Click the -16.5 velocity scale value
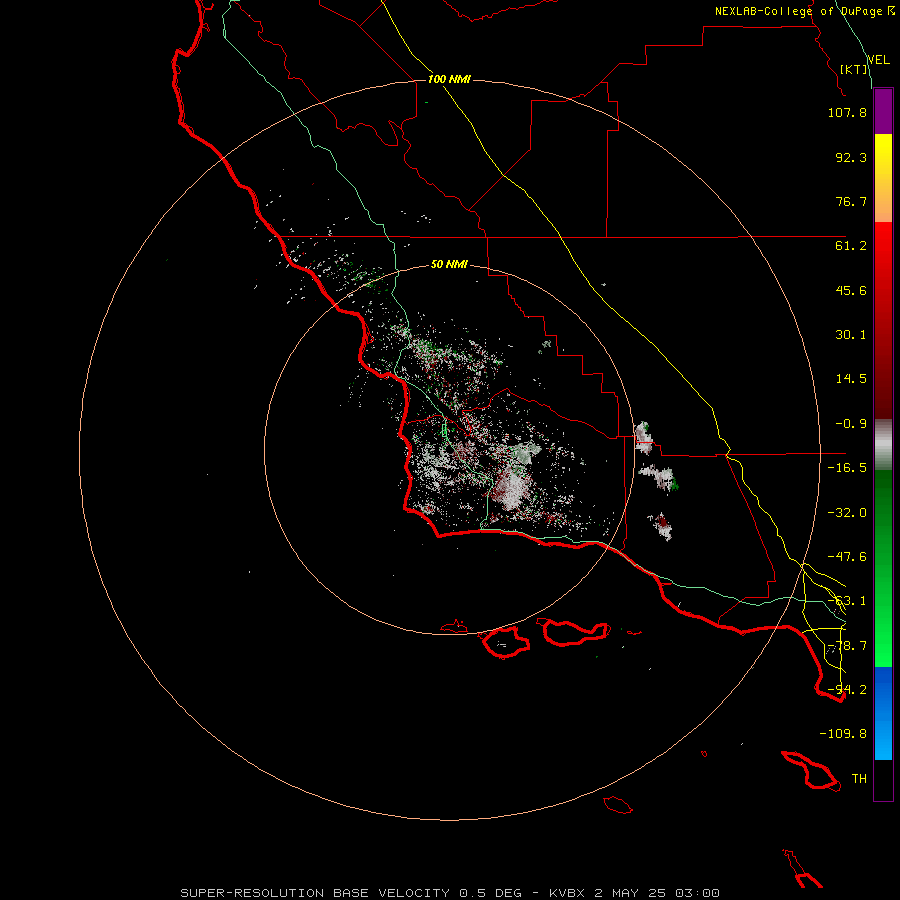 [847, 468]
